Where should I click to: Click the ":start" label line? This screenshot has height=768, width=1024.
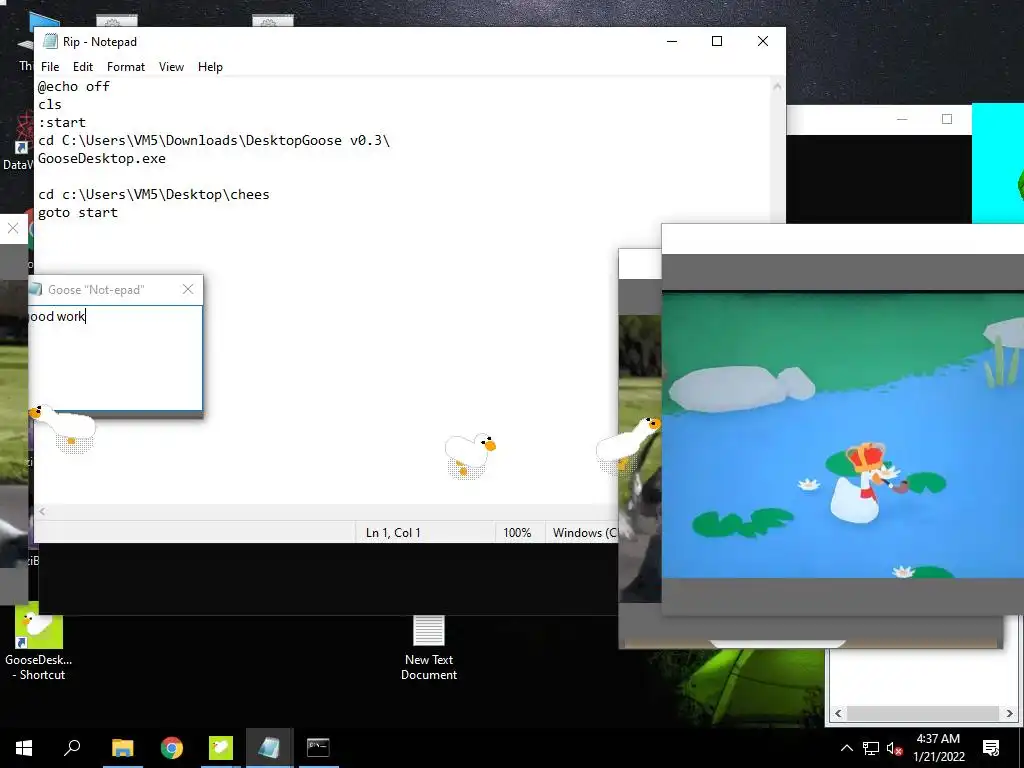pyautogui.click(x=62, y=122)
